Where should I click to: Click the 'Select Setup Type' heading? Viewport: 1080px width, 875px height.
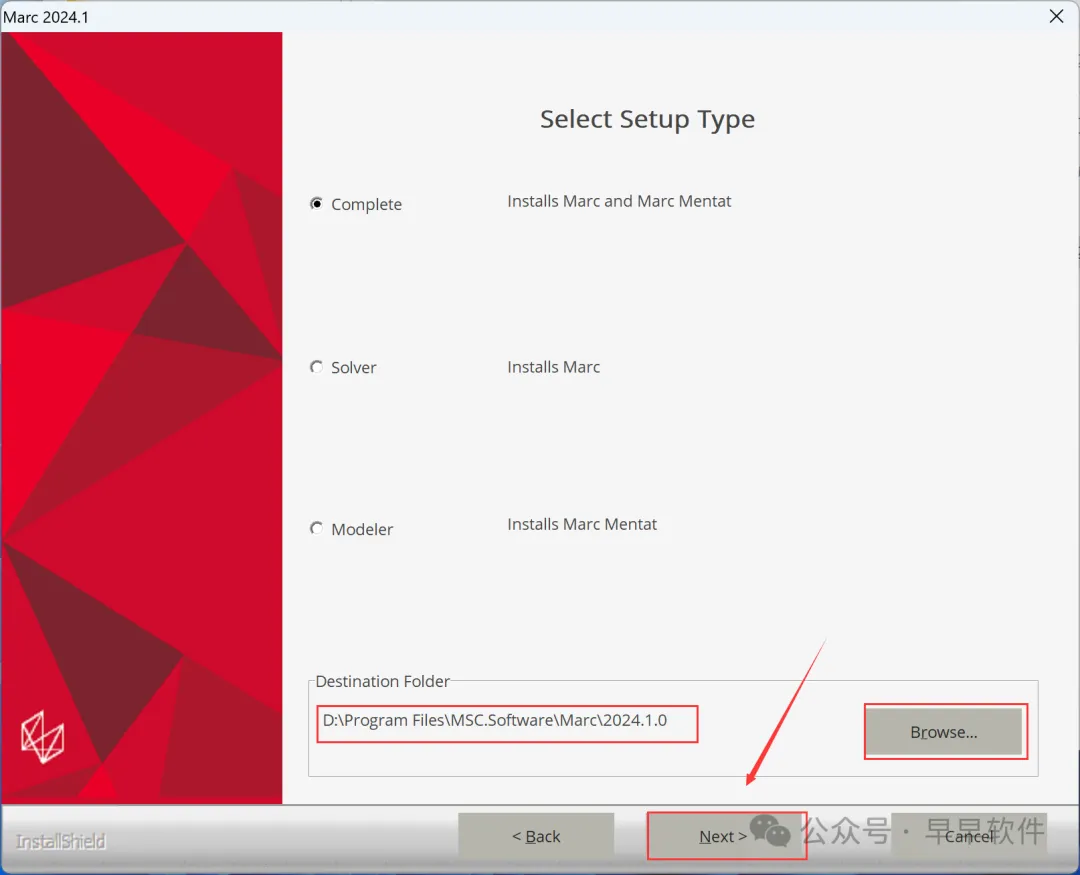pyautogui.click(x=647, y=119)
